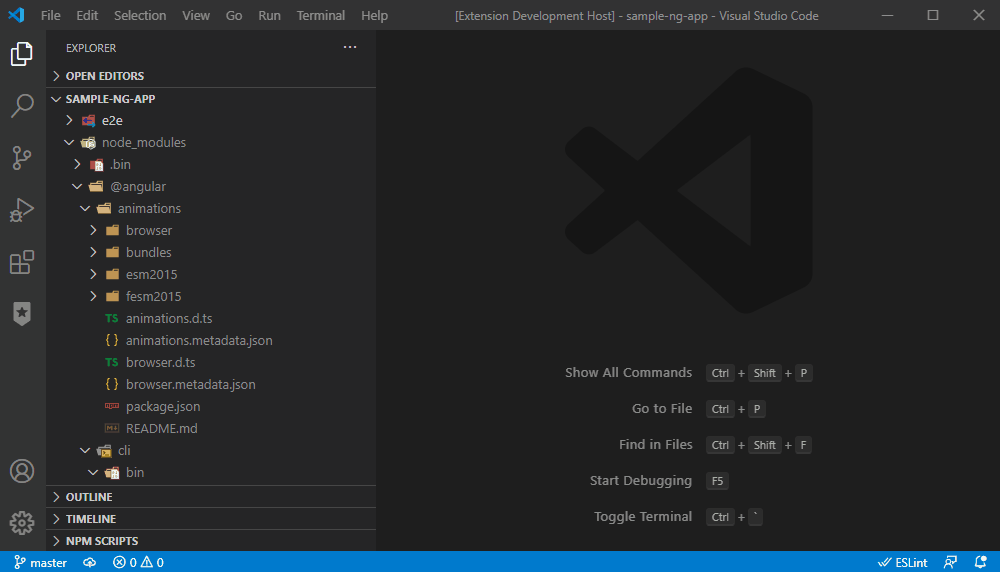1000x572 pixels.
Task: Collapse the @angular folder chevron
Action: point(77,186)
